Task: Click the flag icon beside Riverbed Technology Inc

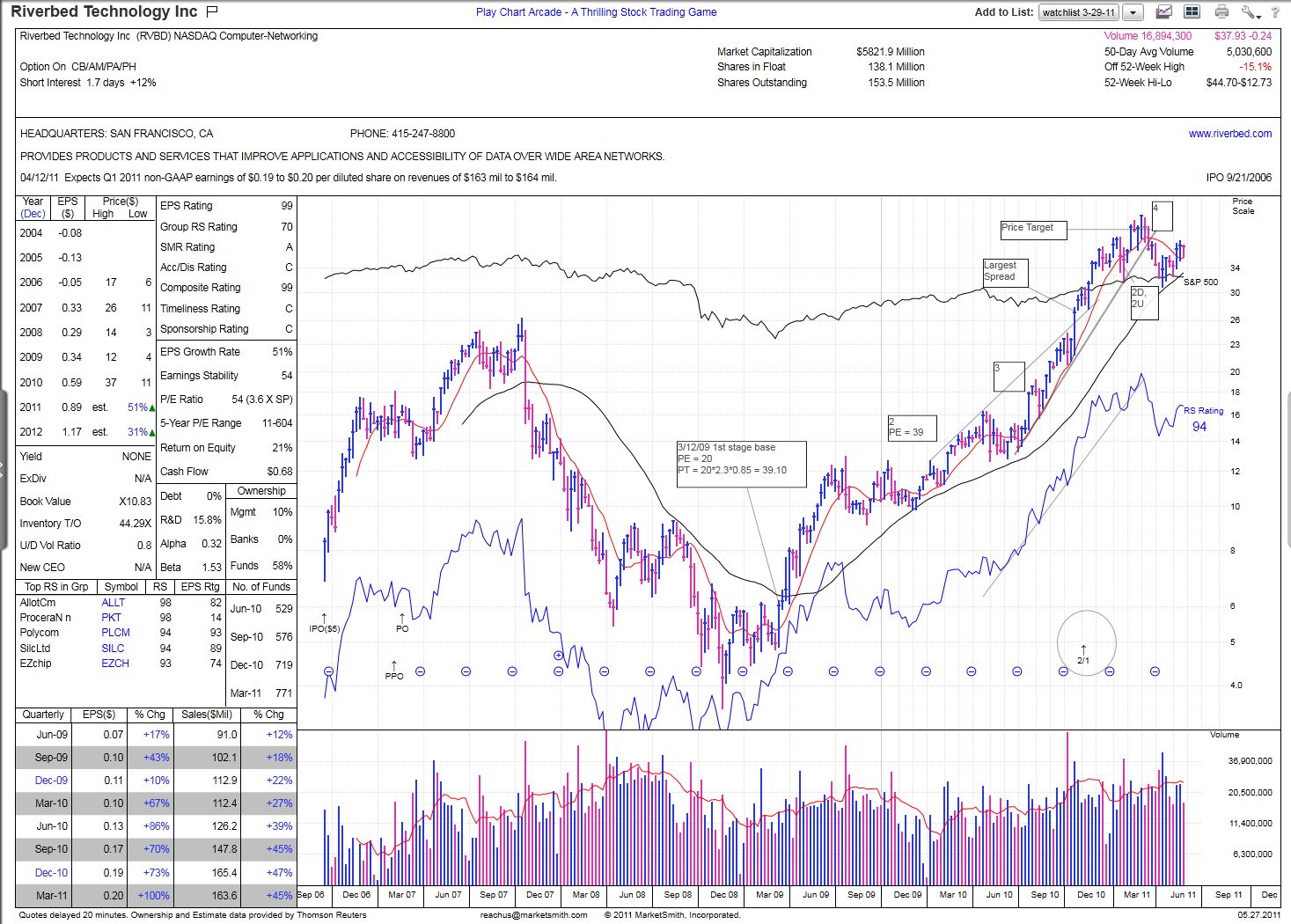Action: pyautogui.click(x=211, y=11)
